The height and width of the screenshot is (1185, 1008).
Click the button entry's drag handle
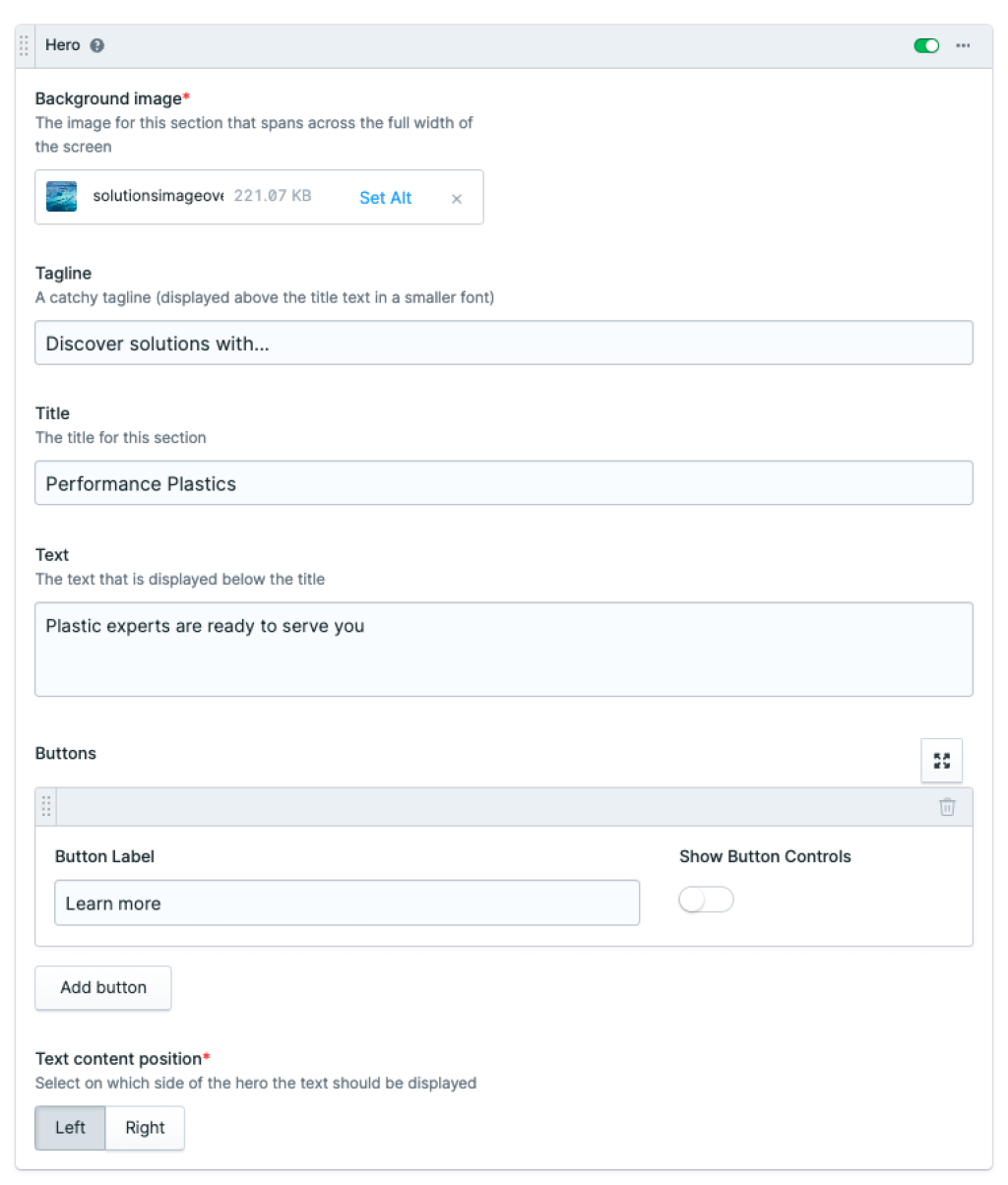(45, 806)
